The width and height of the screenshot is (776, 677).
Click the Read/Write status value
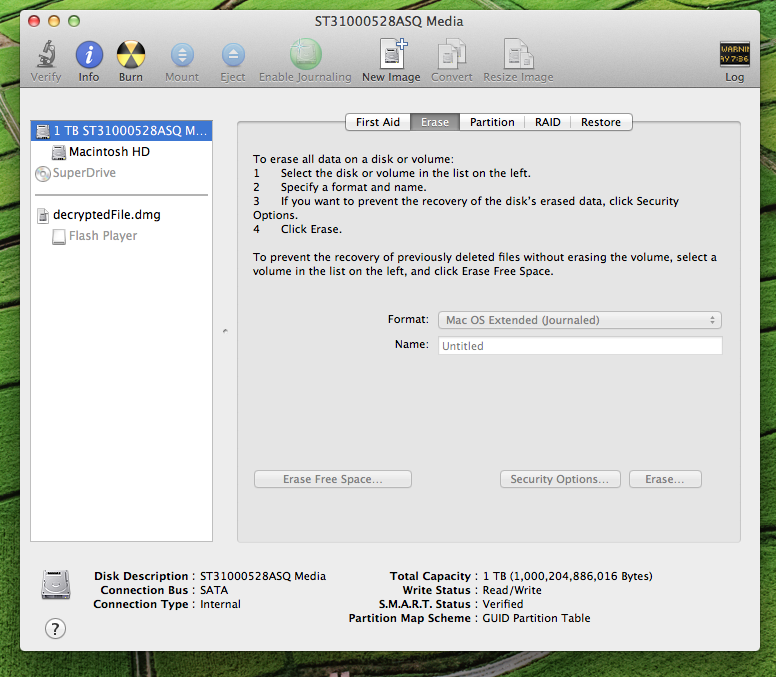click(512, 590)
